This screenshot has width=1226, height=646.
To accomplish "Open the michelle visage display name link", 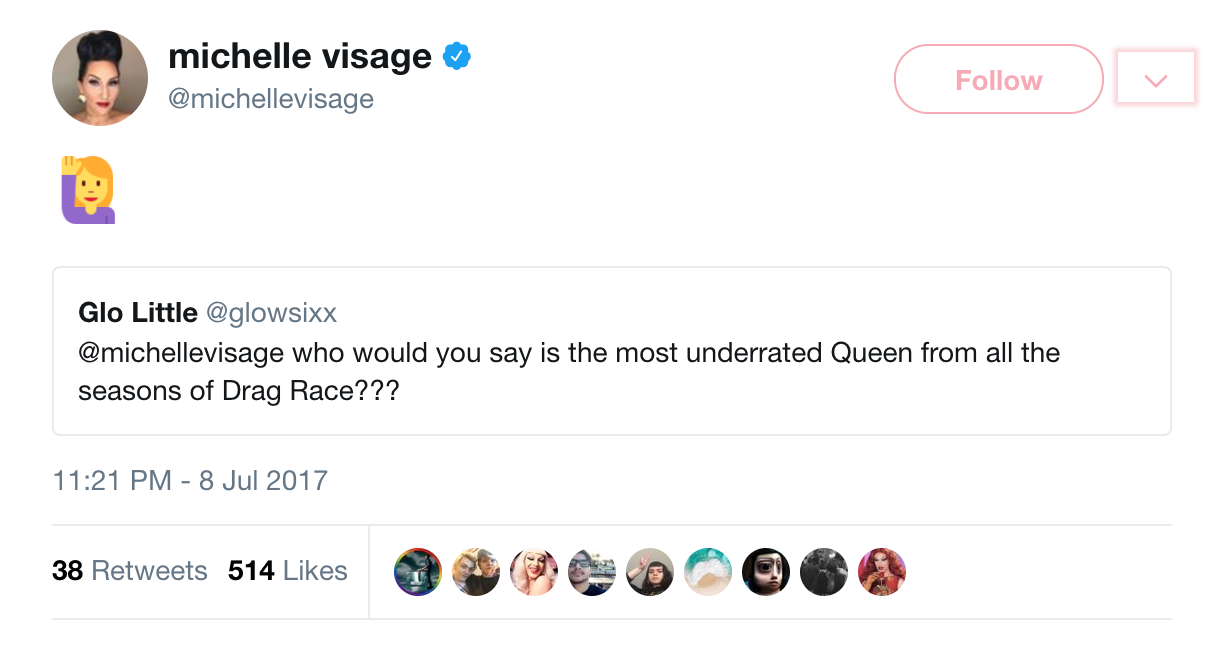I will click(300, 57).
